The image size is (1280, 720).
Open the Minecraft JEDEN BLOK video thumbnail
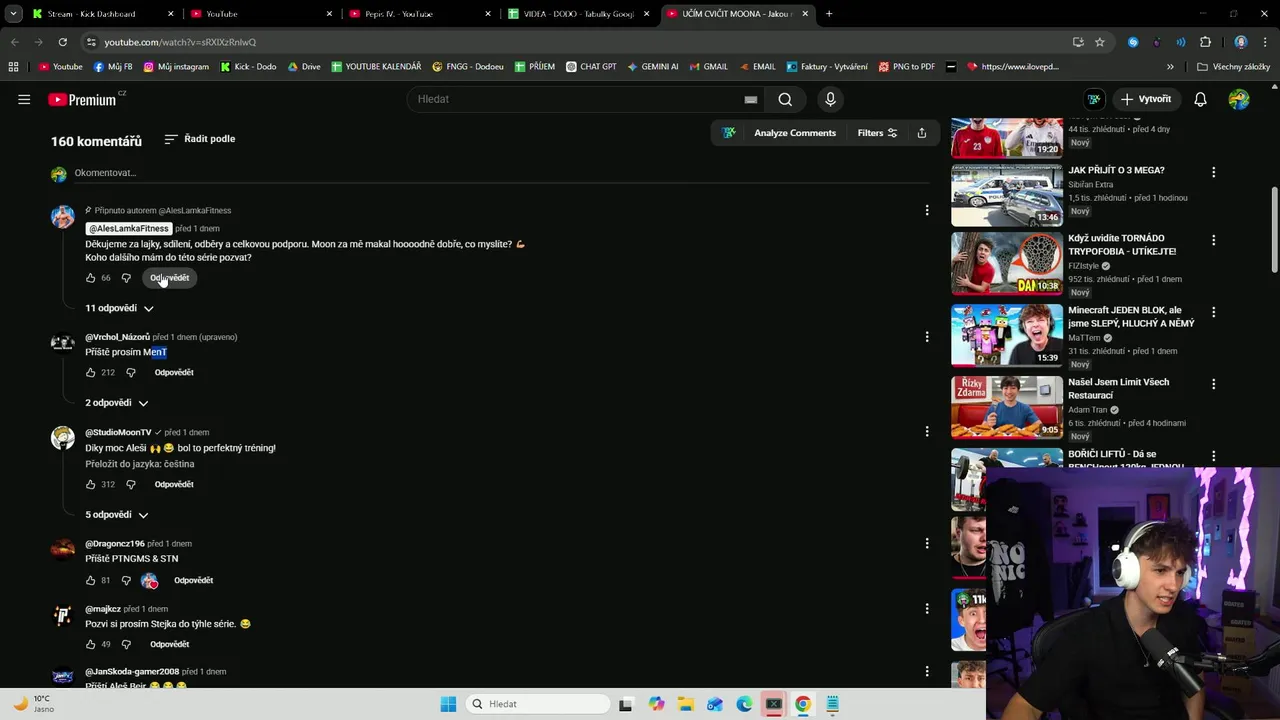(1007, 336)
